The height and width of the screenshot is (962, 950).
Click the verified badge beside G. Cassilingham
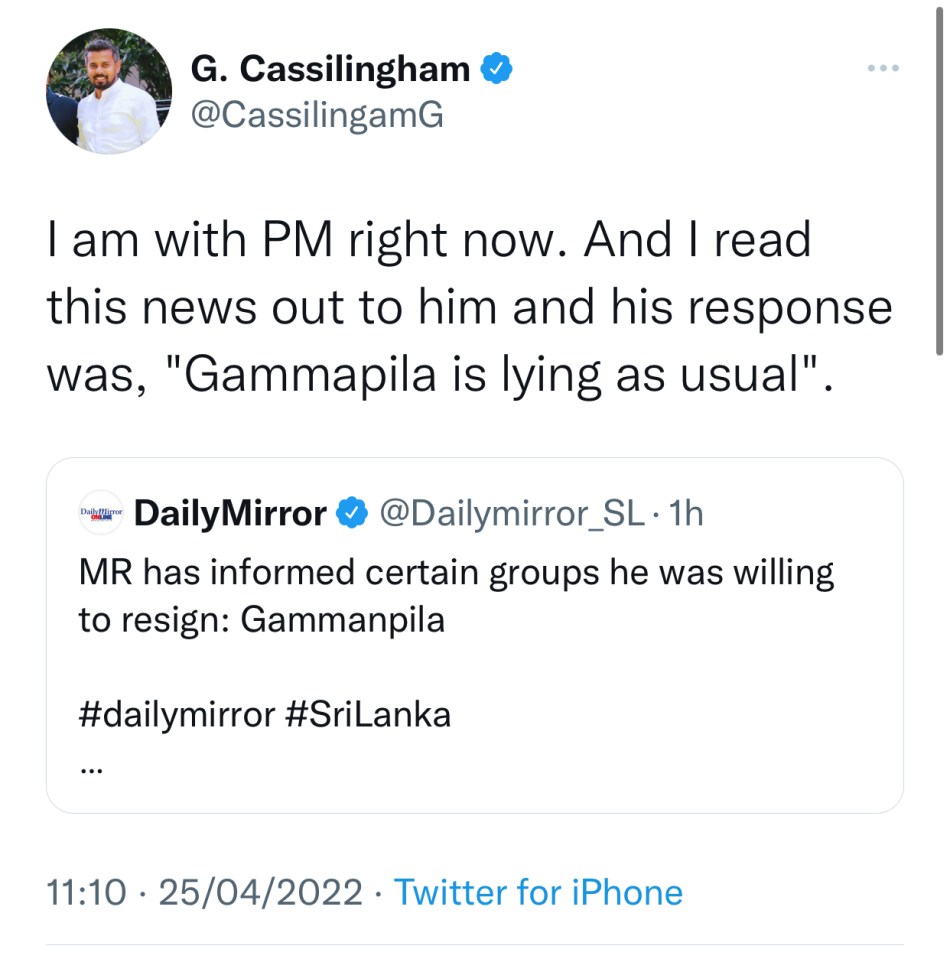(497, 69)
